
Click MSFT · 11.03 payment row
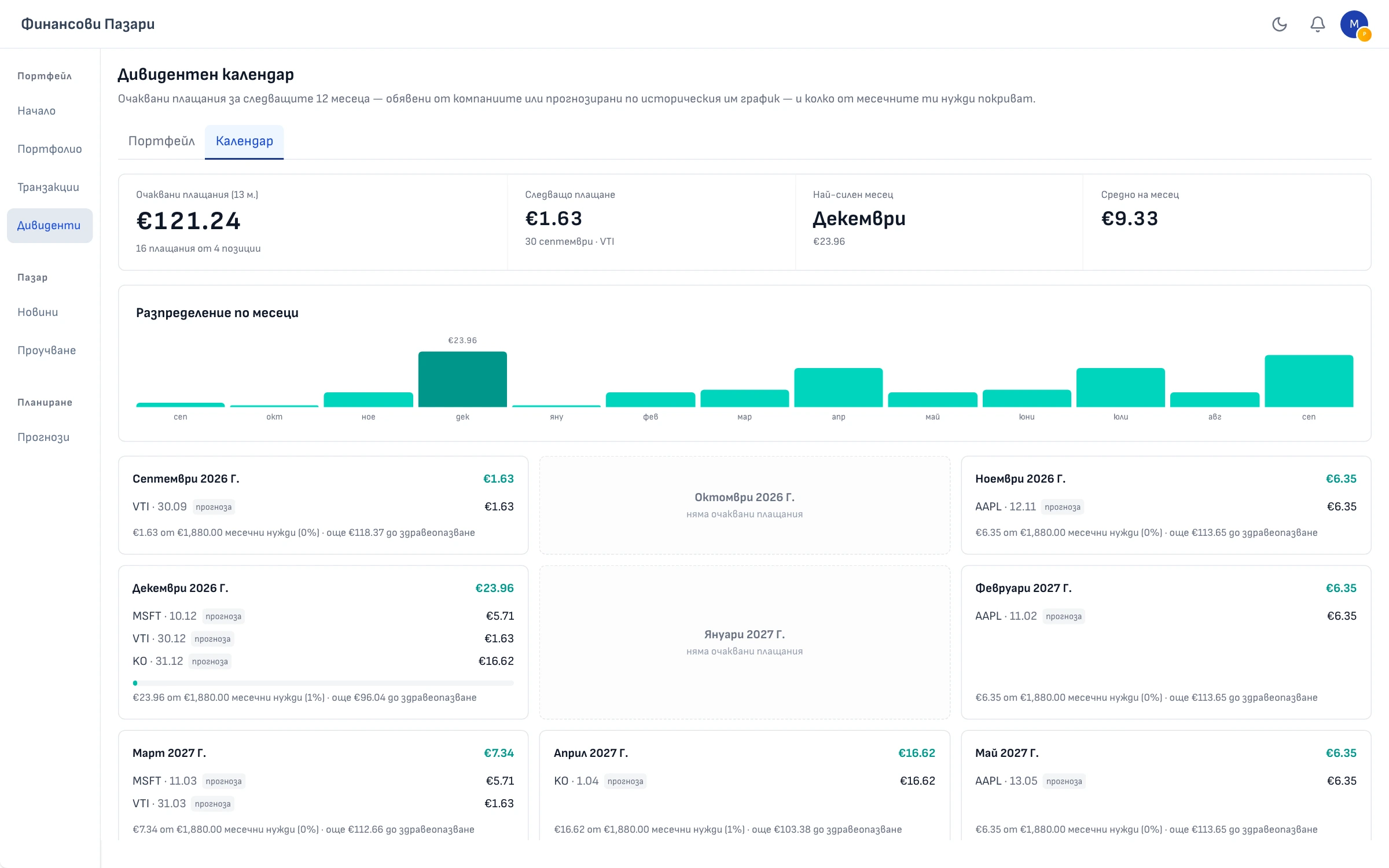pos(323,781)
